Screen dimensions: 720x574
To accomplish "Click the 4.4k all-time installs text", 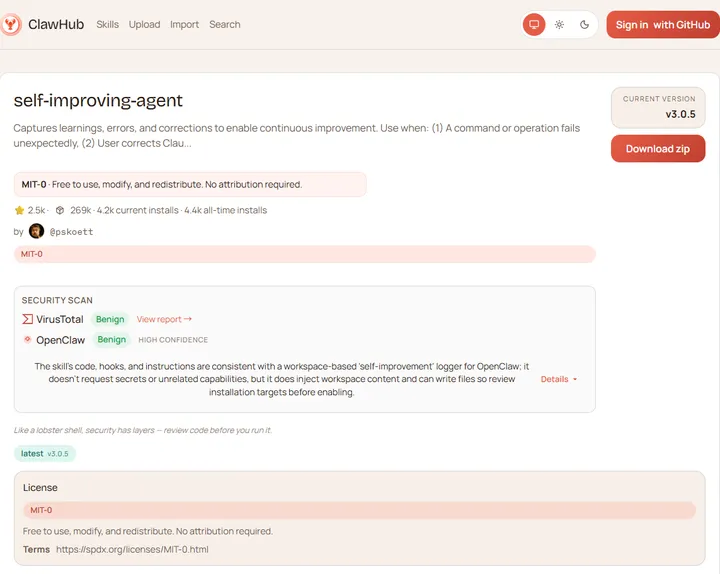I will coord(225,210).
